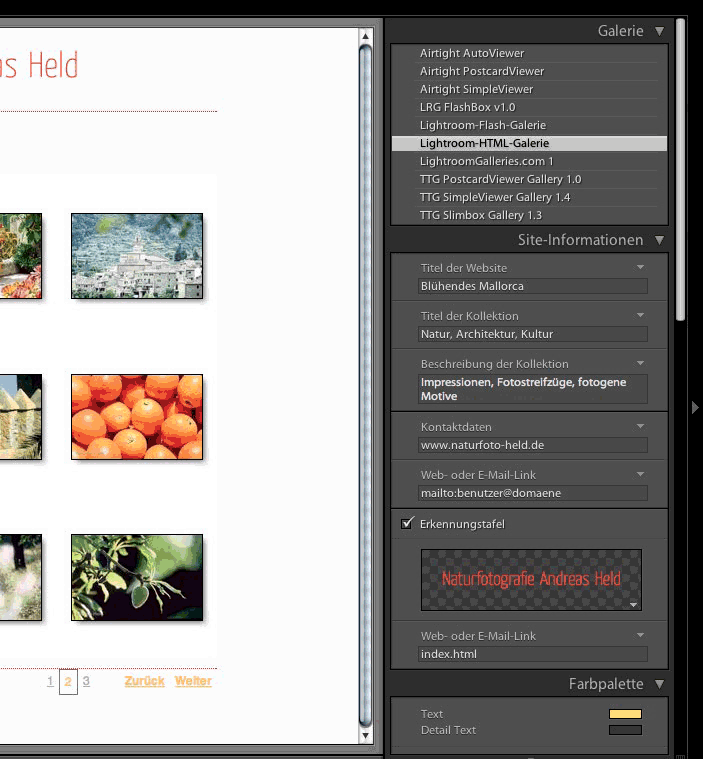Click the preview scrollbar down arrow
Viewport: 703px width, 759px height.
366,735
